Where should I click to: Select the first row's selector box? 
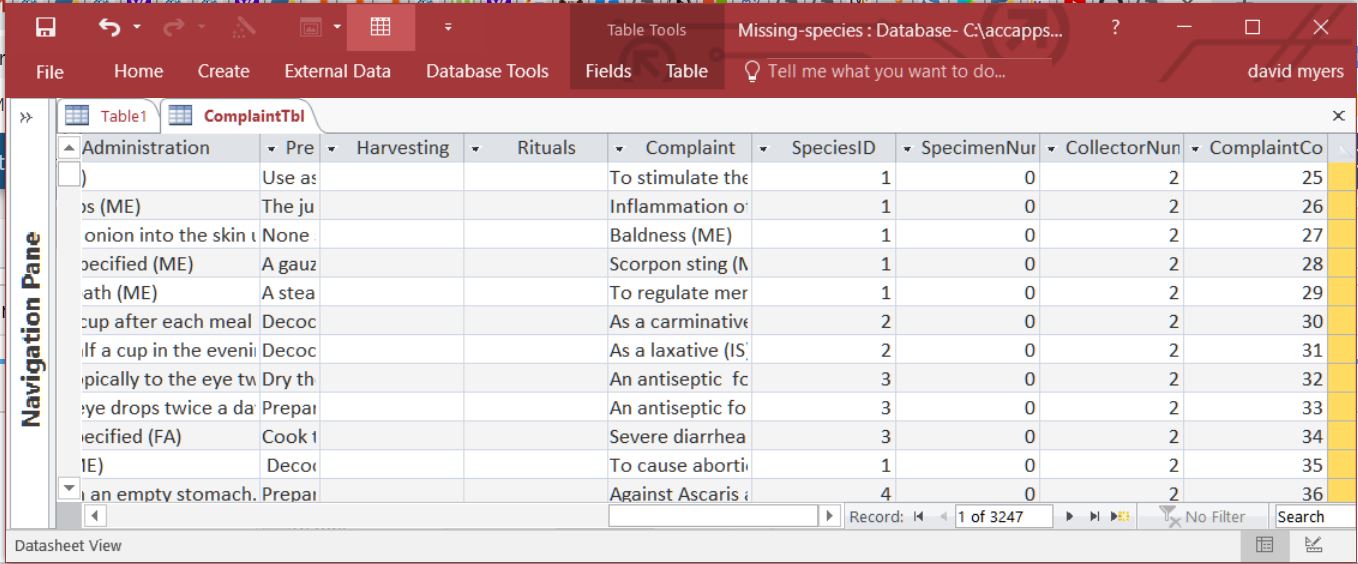pos(68,176)
